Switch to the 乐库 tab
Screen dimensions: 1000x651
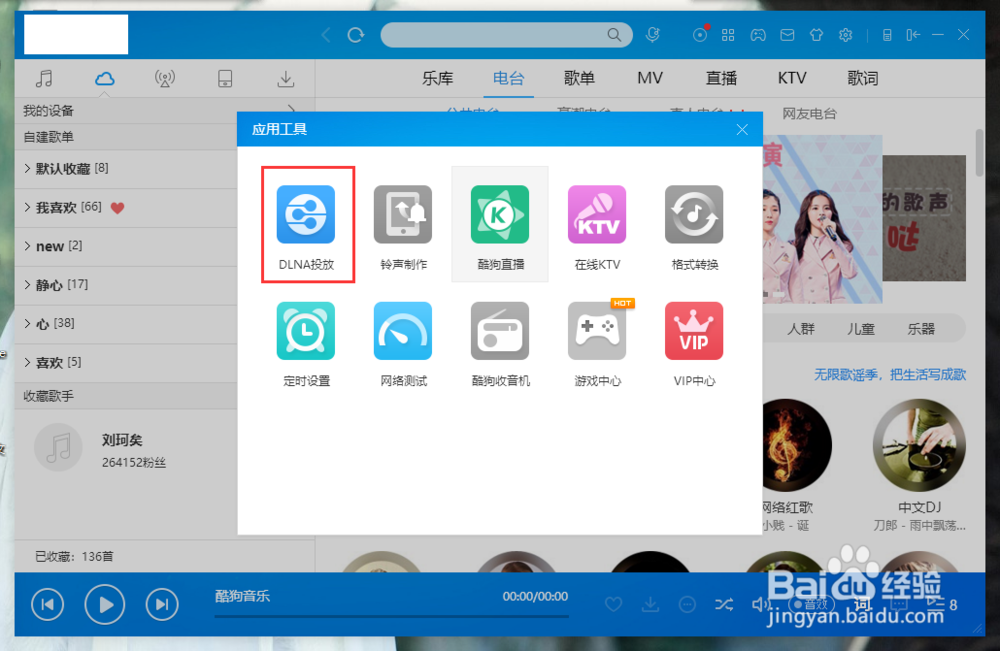[438, 78]
